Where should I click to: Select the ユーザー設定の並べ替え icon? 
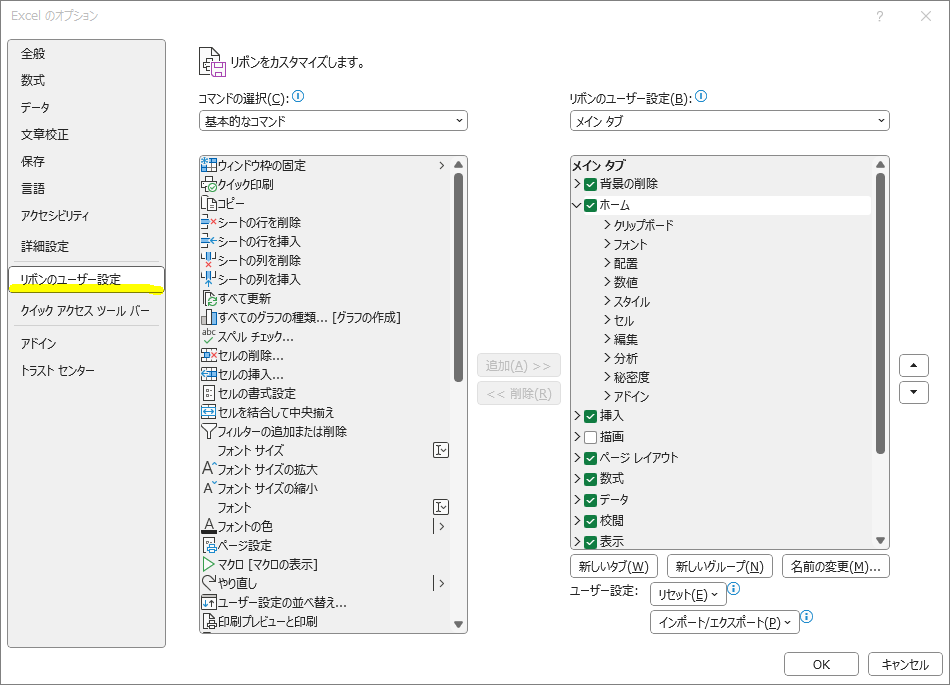[x=208, y=602]
